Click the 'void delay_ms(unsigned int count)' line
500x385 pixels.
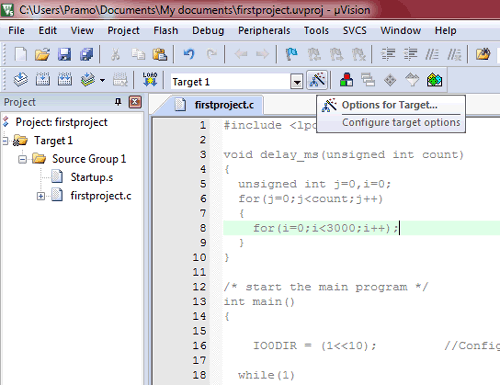[x=343, y=155]
